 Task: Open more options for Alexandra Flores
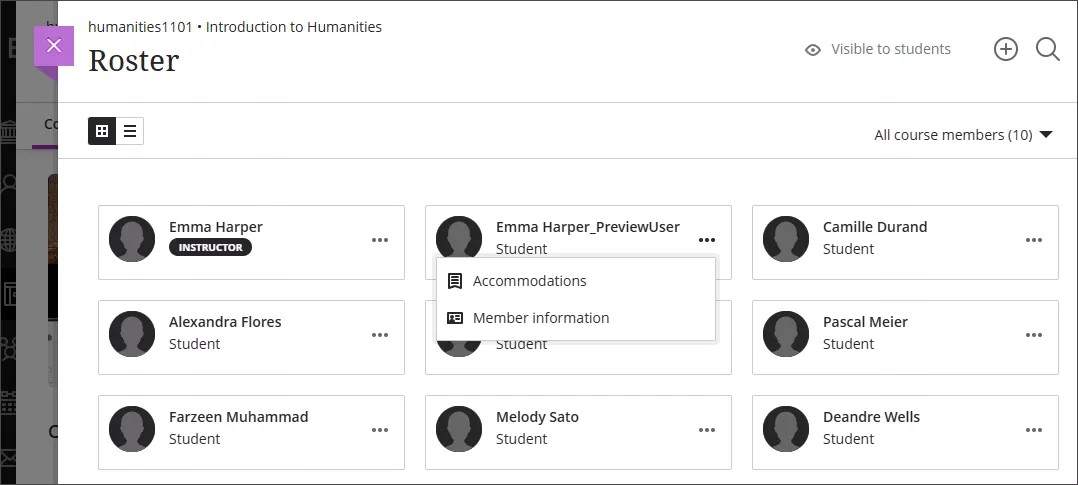(380, 335)
